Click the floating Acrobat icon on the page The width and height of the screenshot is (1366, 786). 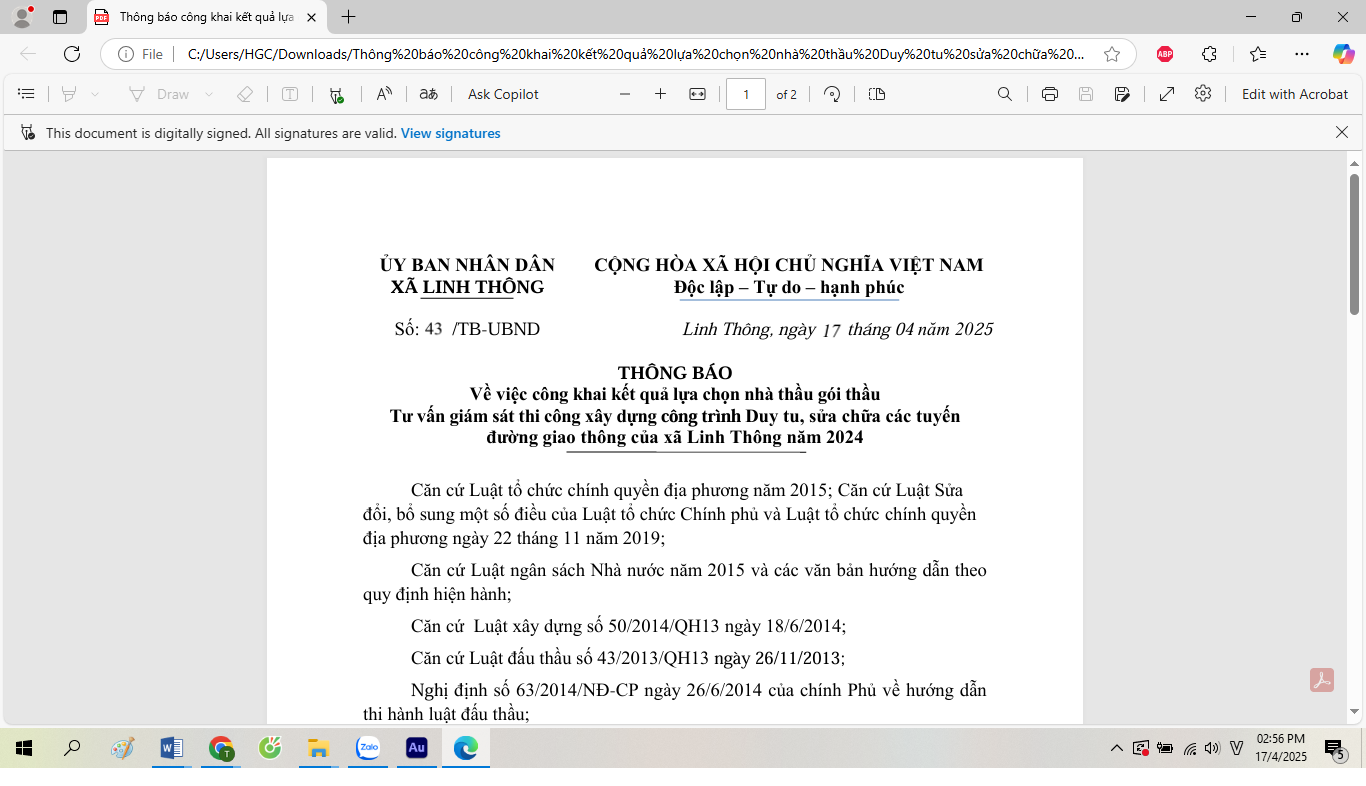tap(1323, 680)
